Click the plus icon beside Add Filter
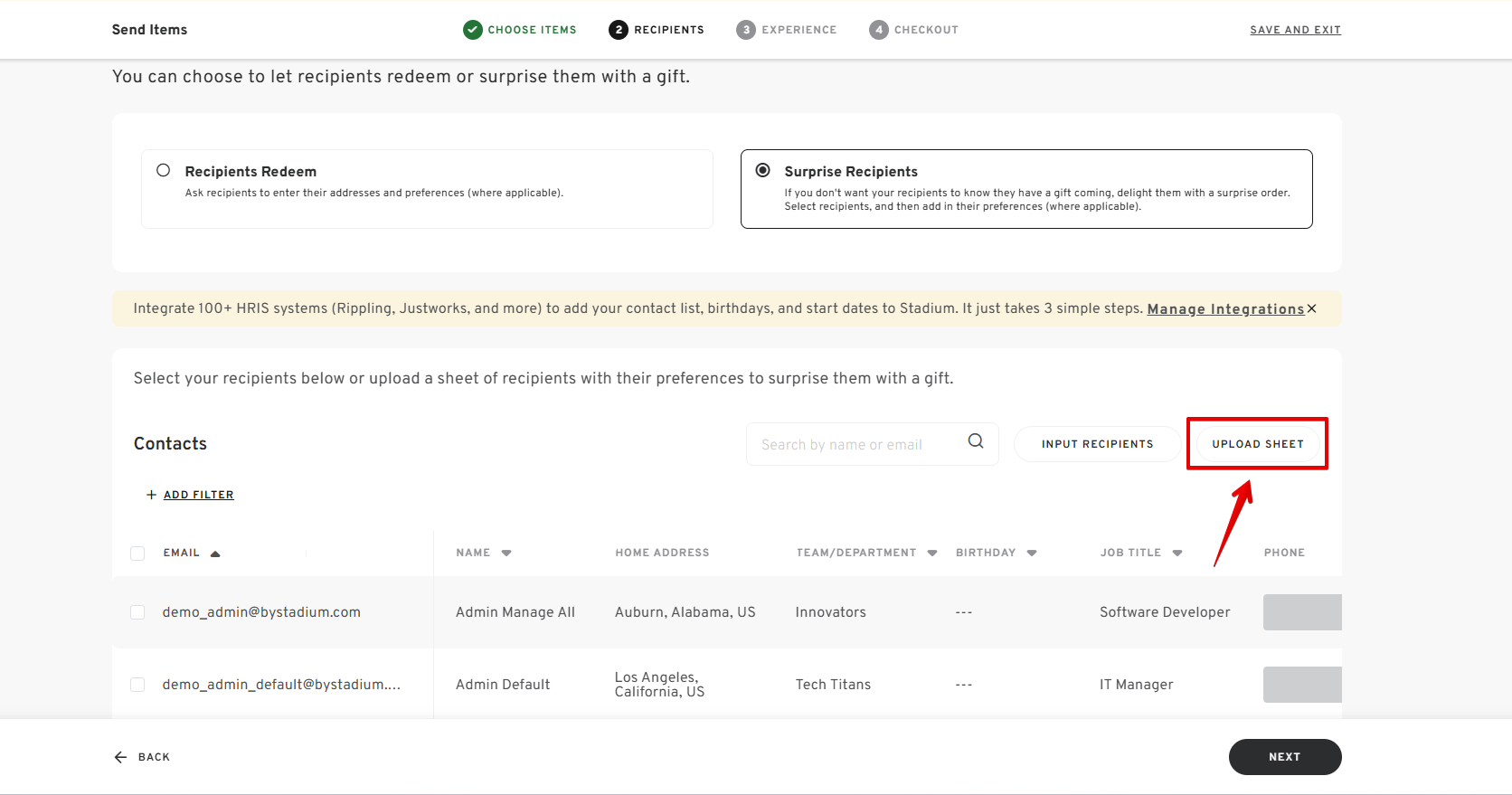The image size is (1512, 795). pyautogui.click(x=151, y=495)
